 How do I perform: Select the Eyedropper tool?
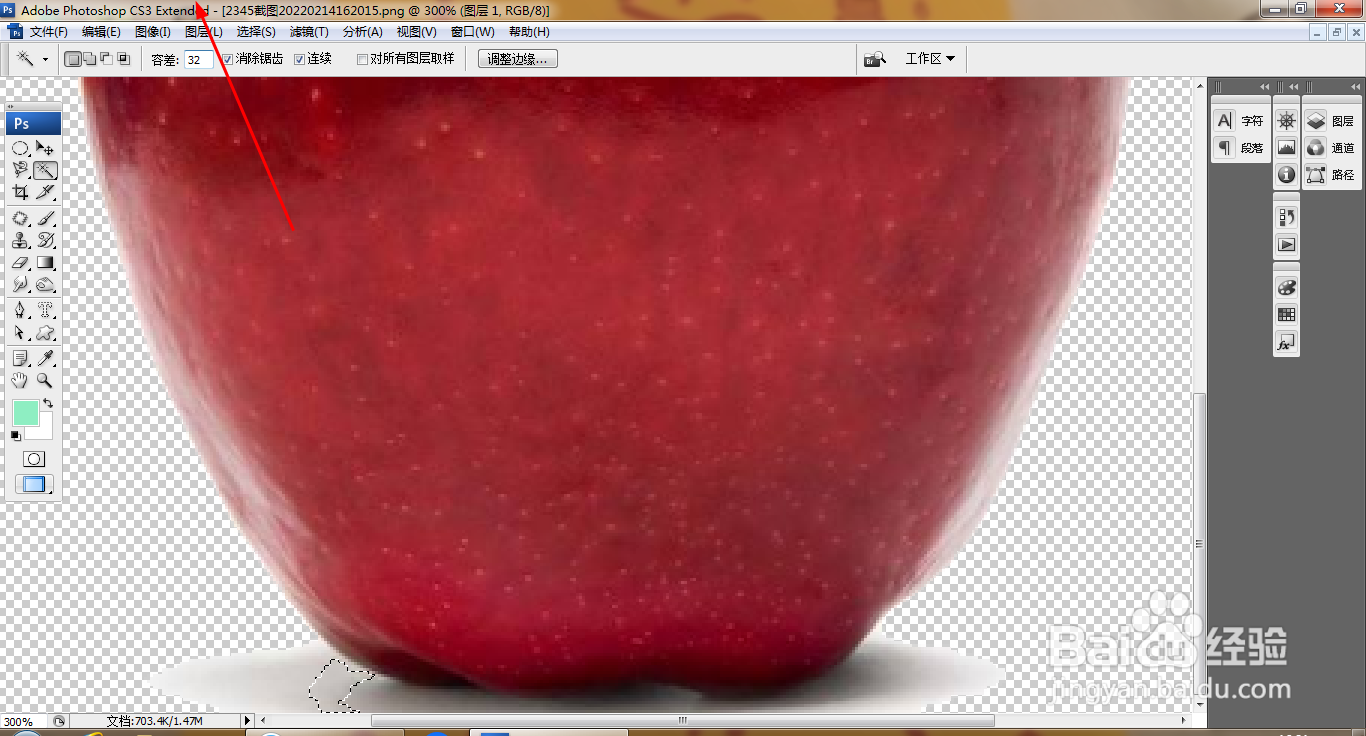click(45, 358)
